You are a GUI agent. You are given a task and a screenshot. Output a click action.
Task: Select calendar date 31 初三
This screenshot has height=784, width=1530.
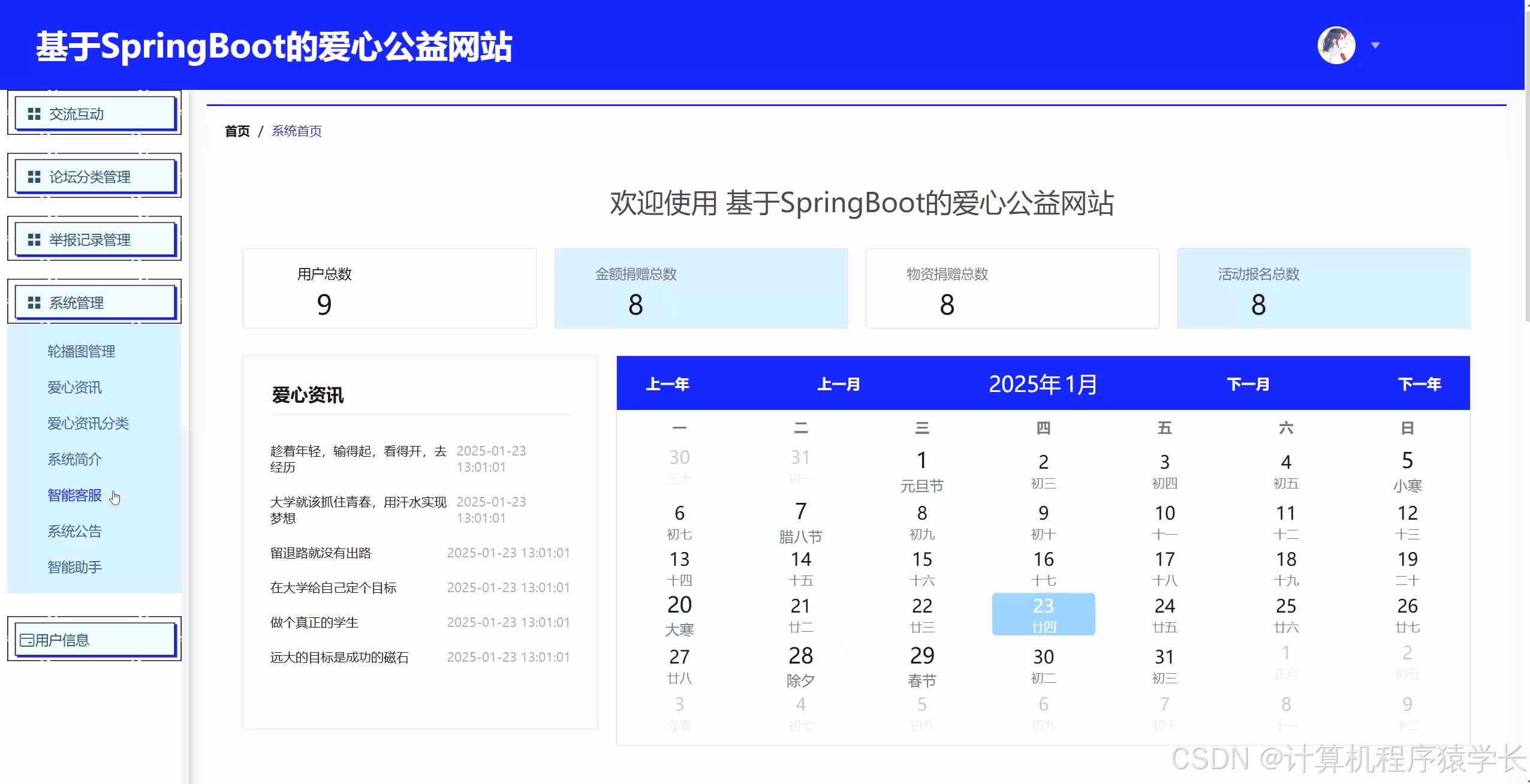1164,666
